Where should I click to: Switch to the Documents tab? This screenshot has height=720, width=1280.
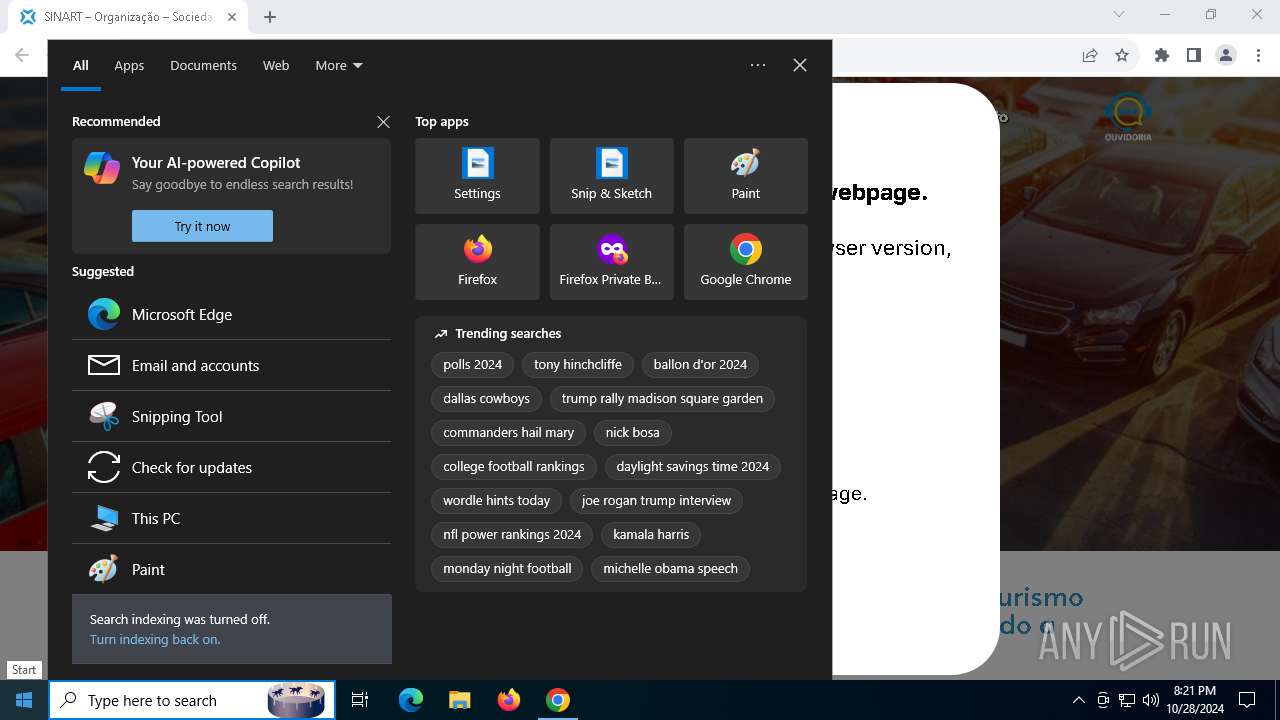click(203, 65)
